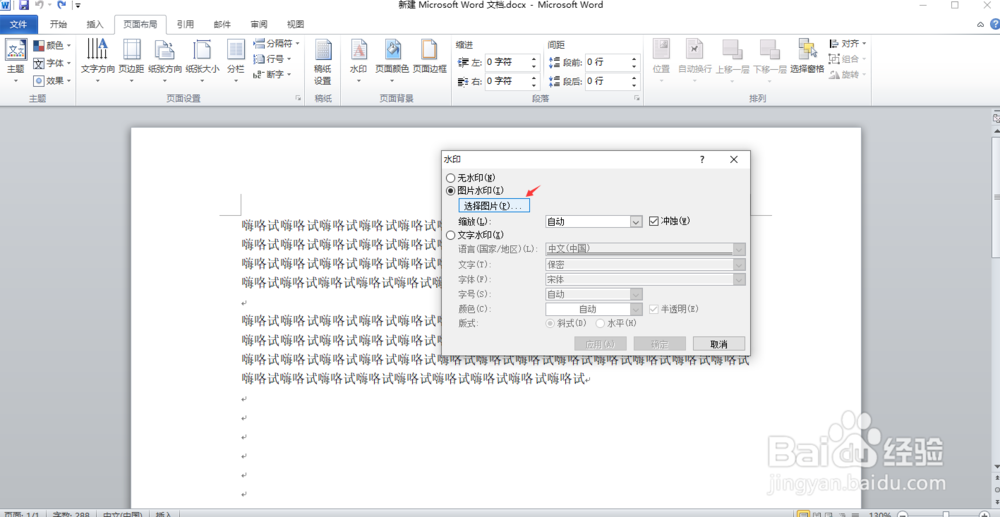Click the 稿纸设置 manuscript paper icon
Screen dimensions: 1000x517
tap(323, 61)
